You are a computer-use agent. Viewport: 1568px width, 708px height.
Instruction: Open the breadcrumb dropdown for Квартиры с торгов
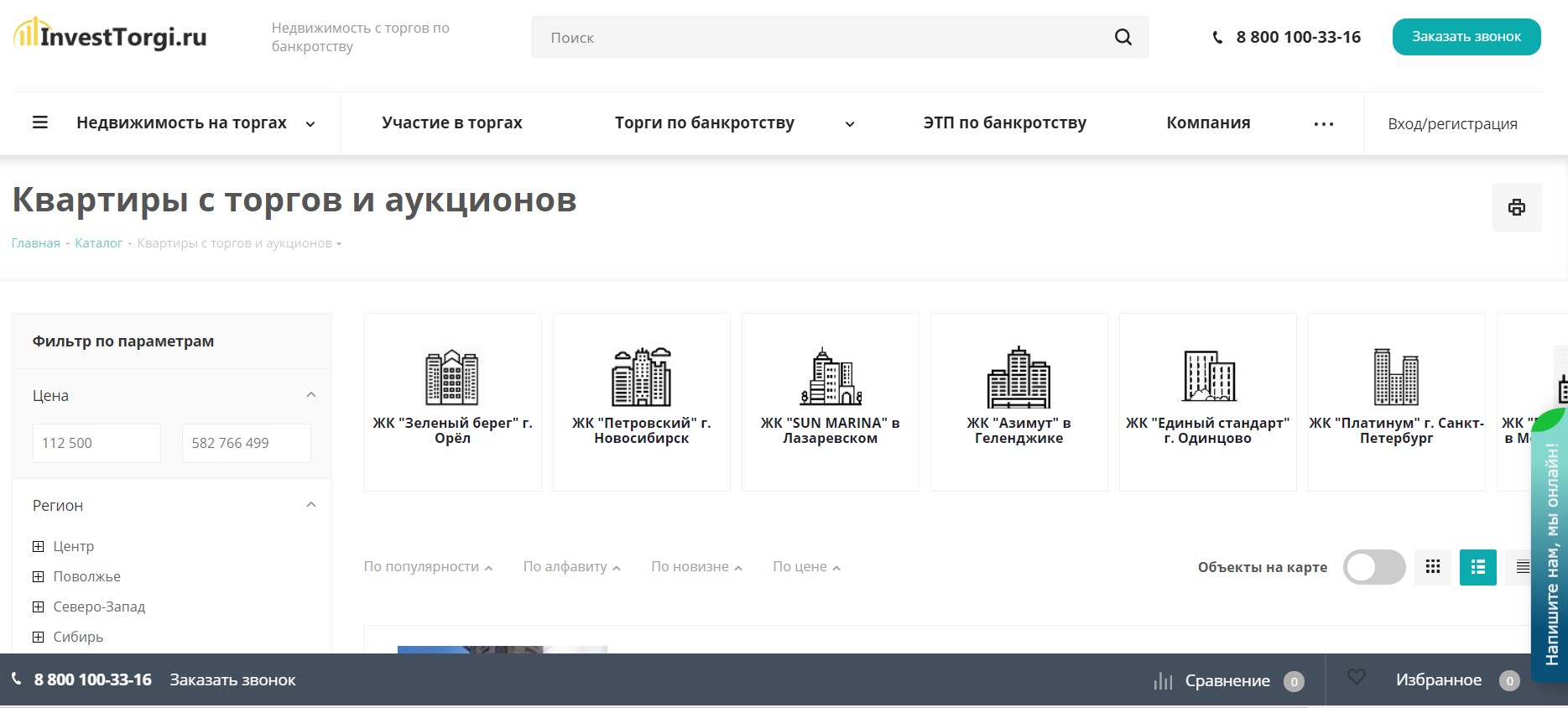(x=339, y=244)
